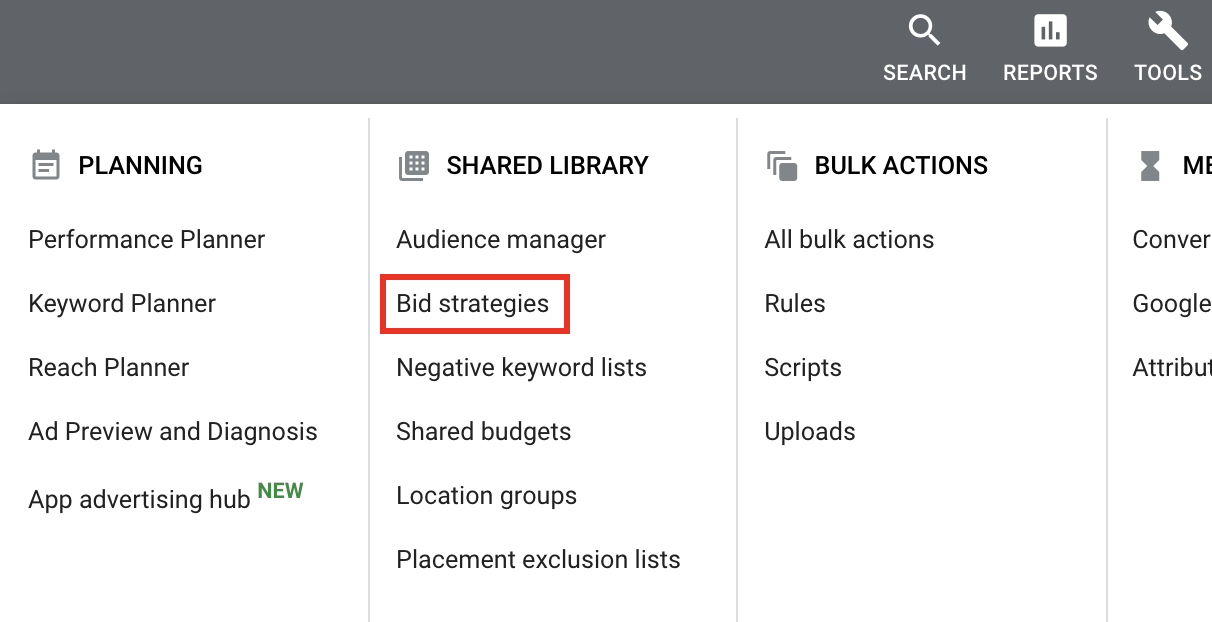
Task: Open All bulk actions
Action: (849, 240)
